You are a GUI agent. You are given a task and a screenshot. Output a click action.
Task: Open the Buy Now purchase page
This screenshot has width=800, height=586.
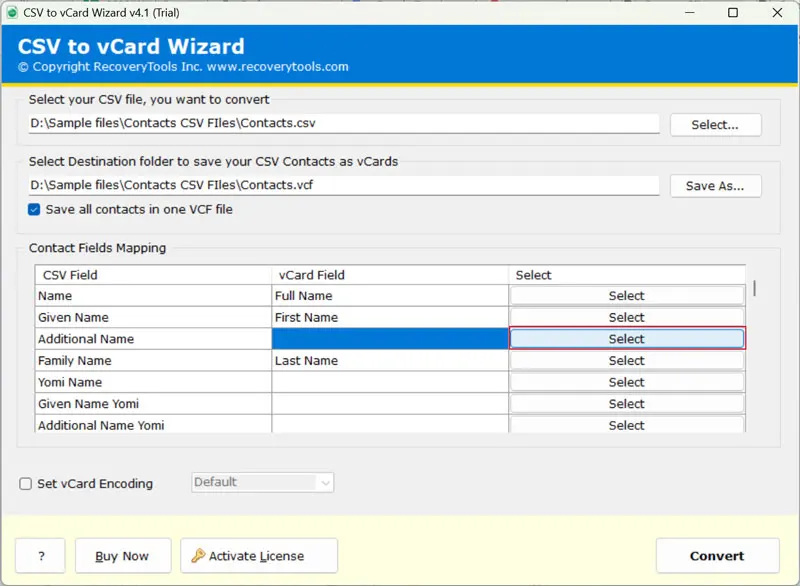coord(121,556)
